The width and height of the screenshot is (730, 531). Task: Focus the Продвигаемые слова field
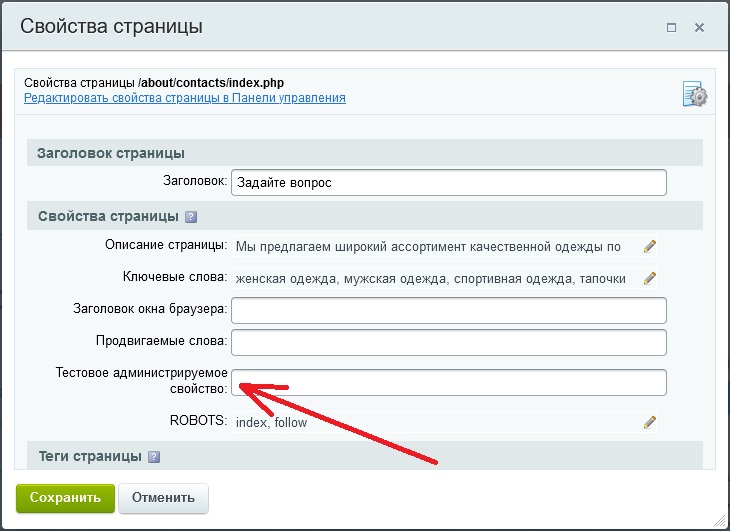tap(449, 343)
